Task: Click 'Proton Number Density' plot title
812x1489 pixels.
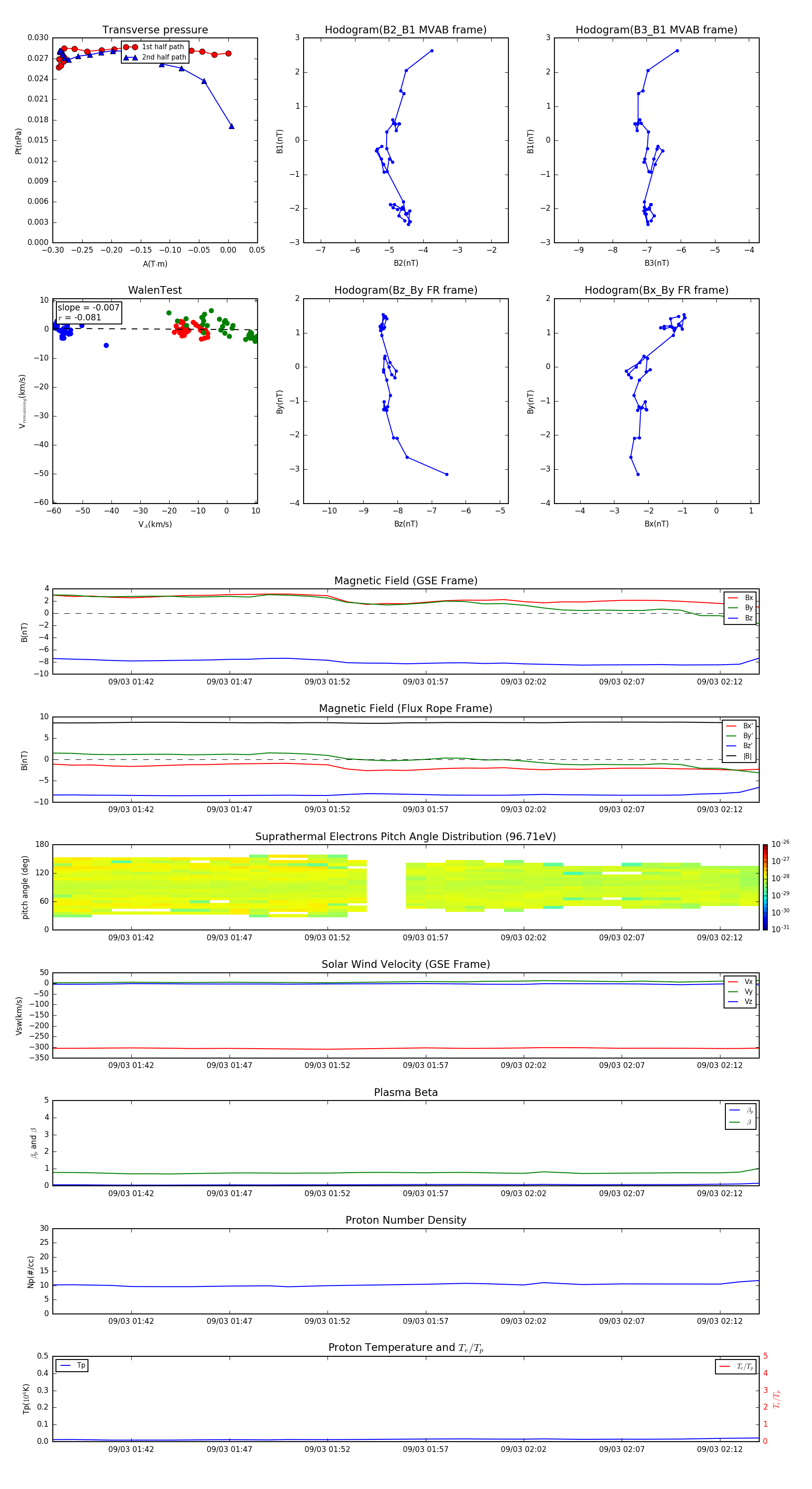Action: click(x=406, y=1220)
